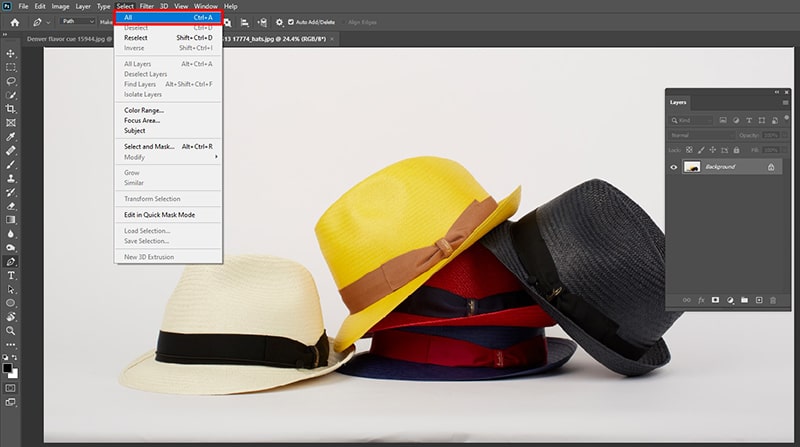800x447 pixels.
Task: Collapse the Layers panel double arrows
Action: coord(777,92)
